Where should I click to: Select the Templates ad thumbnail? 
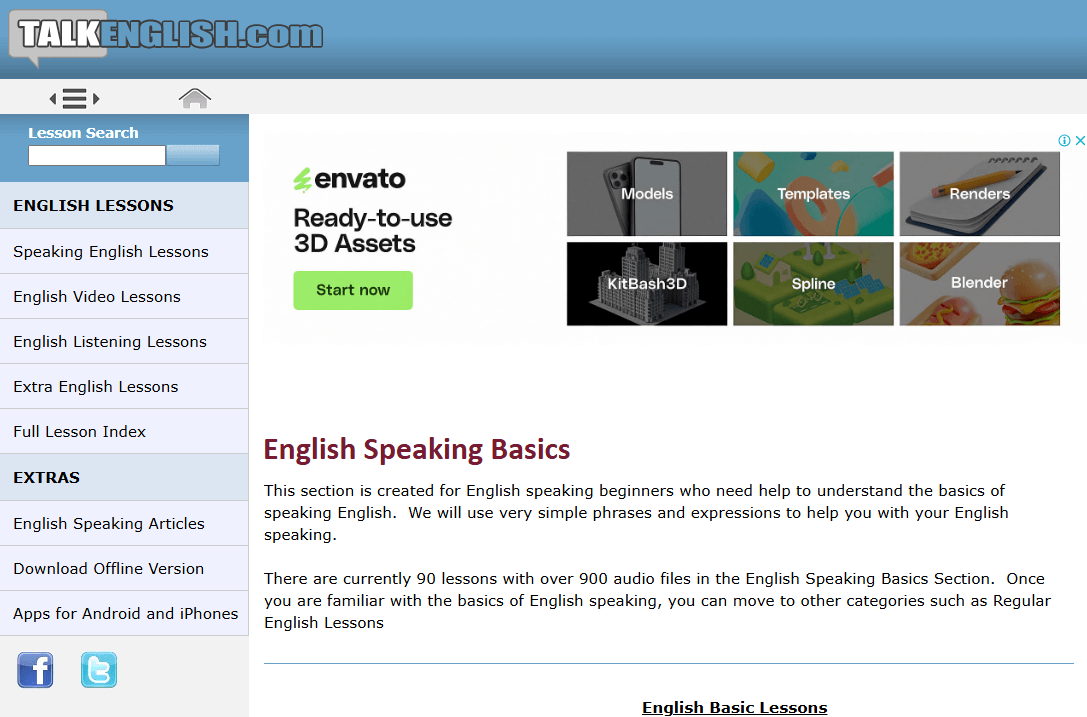click(x=813, y=193)
